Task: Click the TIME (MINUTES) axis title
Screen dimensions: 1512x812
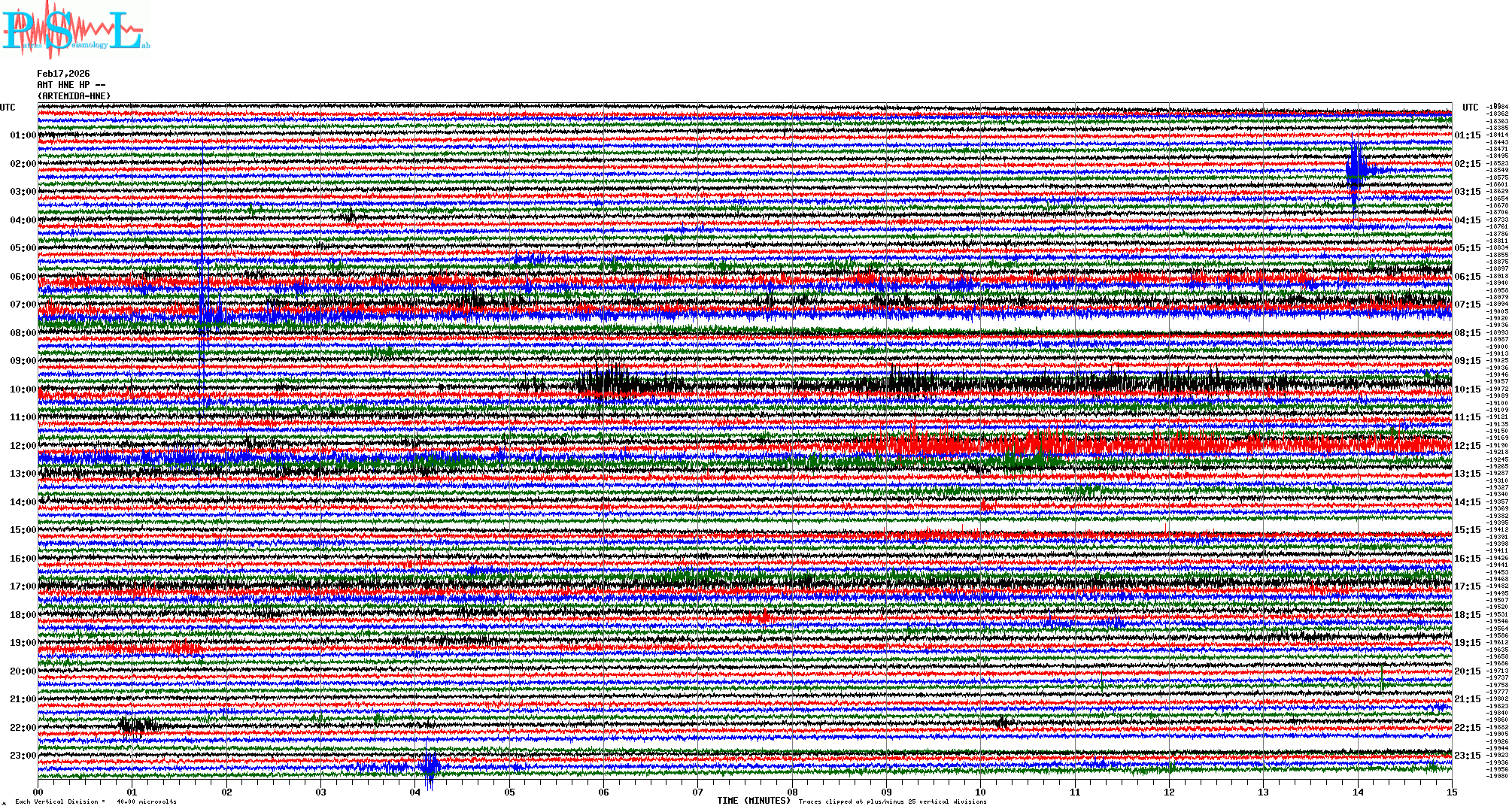Action: click(x=753, y=801)
